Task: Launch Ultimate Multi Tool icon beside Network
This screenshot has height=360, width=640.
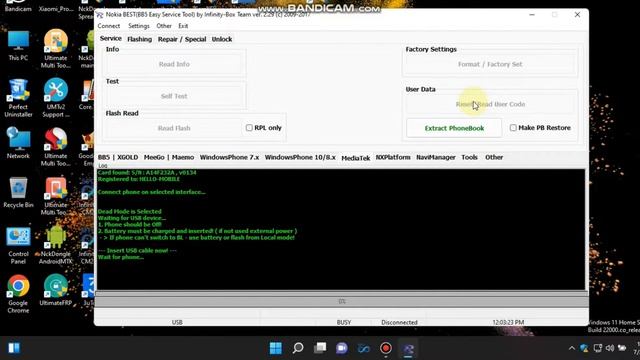Action: pos(56,147)
